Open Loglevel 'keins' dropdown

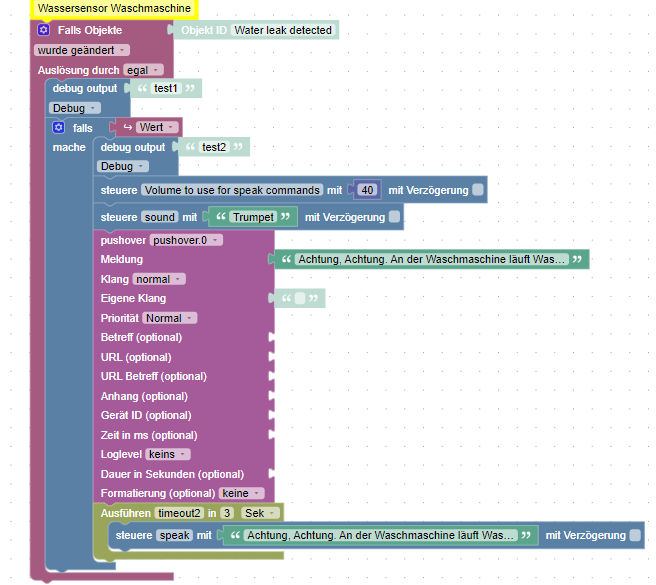click(x=168, y=454)
